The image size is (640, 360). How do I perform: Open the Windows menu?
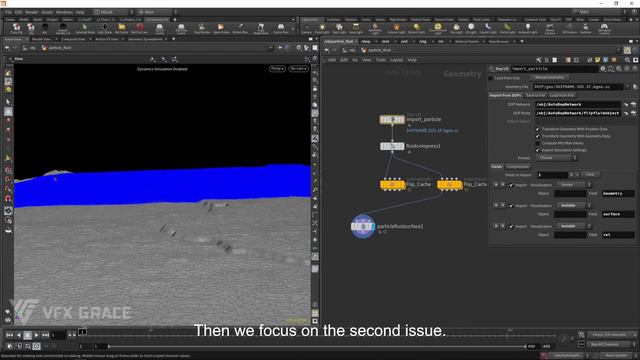pos(64,12)
